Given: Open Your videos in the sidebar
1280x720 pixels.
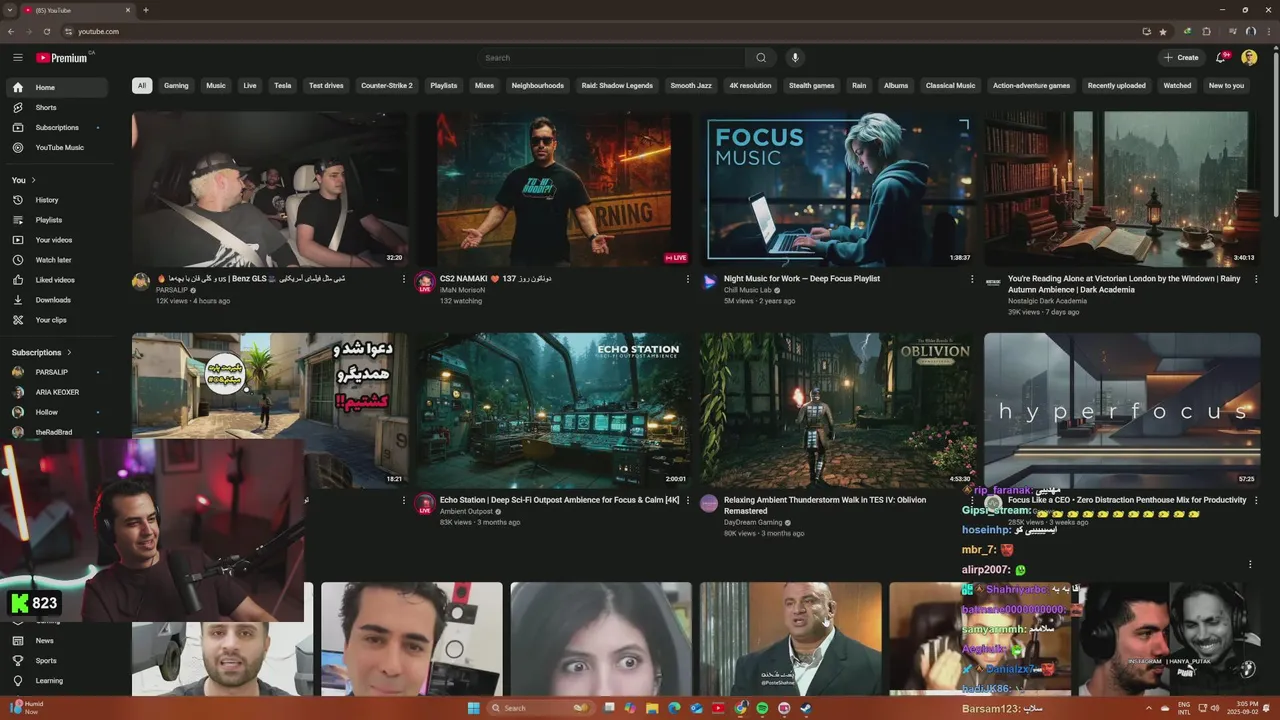Looking at the screenshot, I should [58, 240].
